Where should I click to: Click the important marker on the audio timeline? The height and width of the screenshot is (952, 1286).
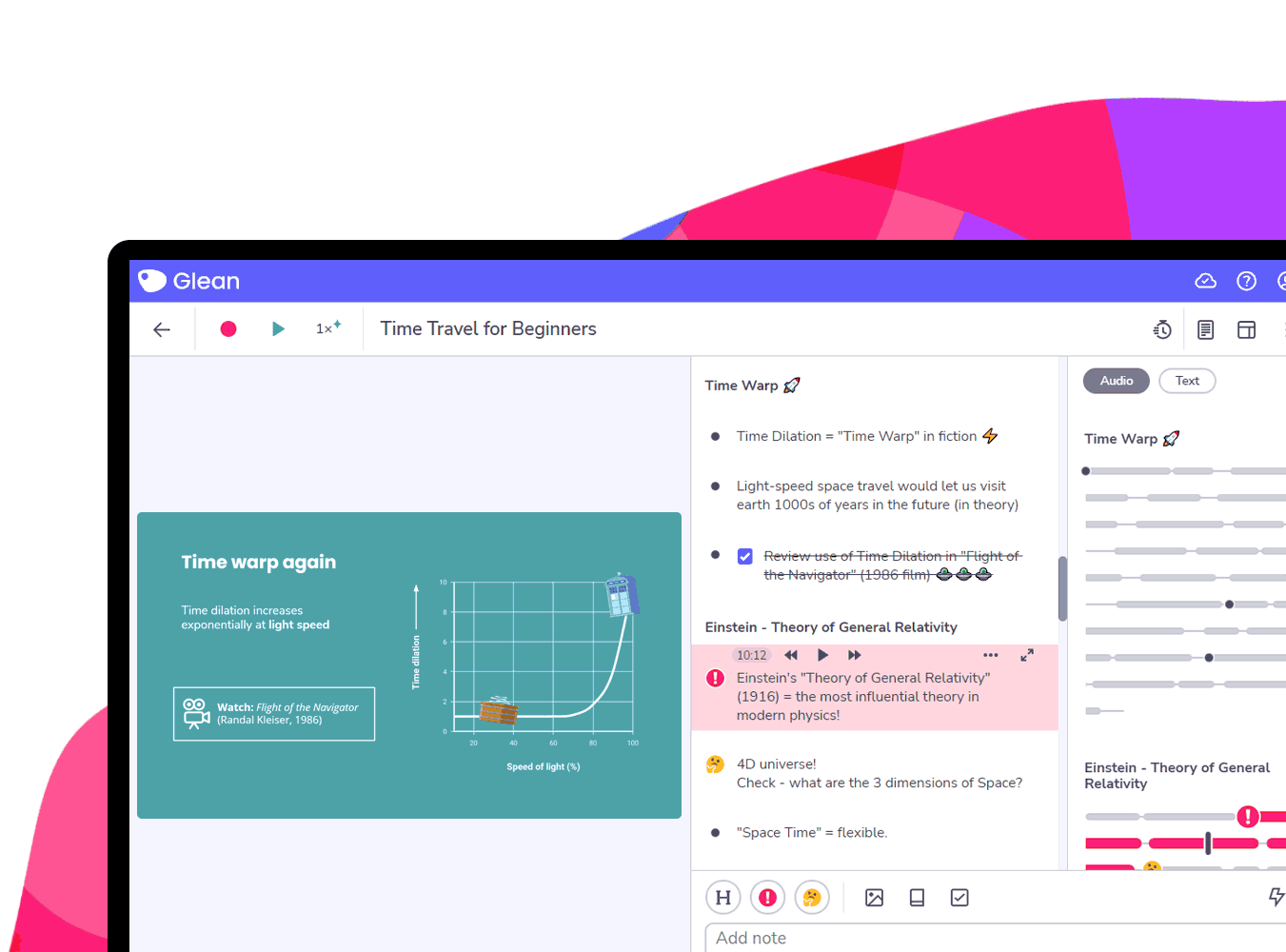(x=1248, y=817)
